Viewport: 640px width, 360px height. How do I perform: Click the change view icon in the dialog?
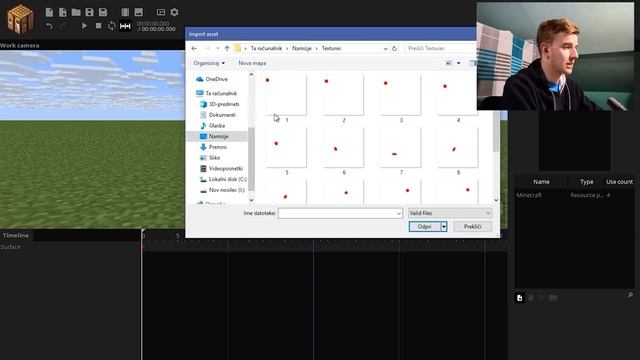(449, 63)
